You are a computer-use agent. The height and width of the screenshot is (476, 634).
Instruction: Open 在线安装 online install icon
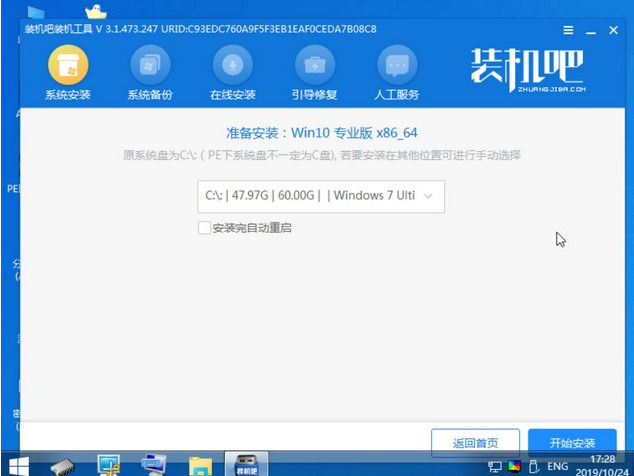pos(232,65)
